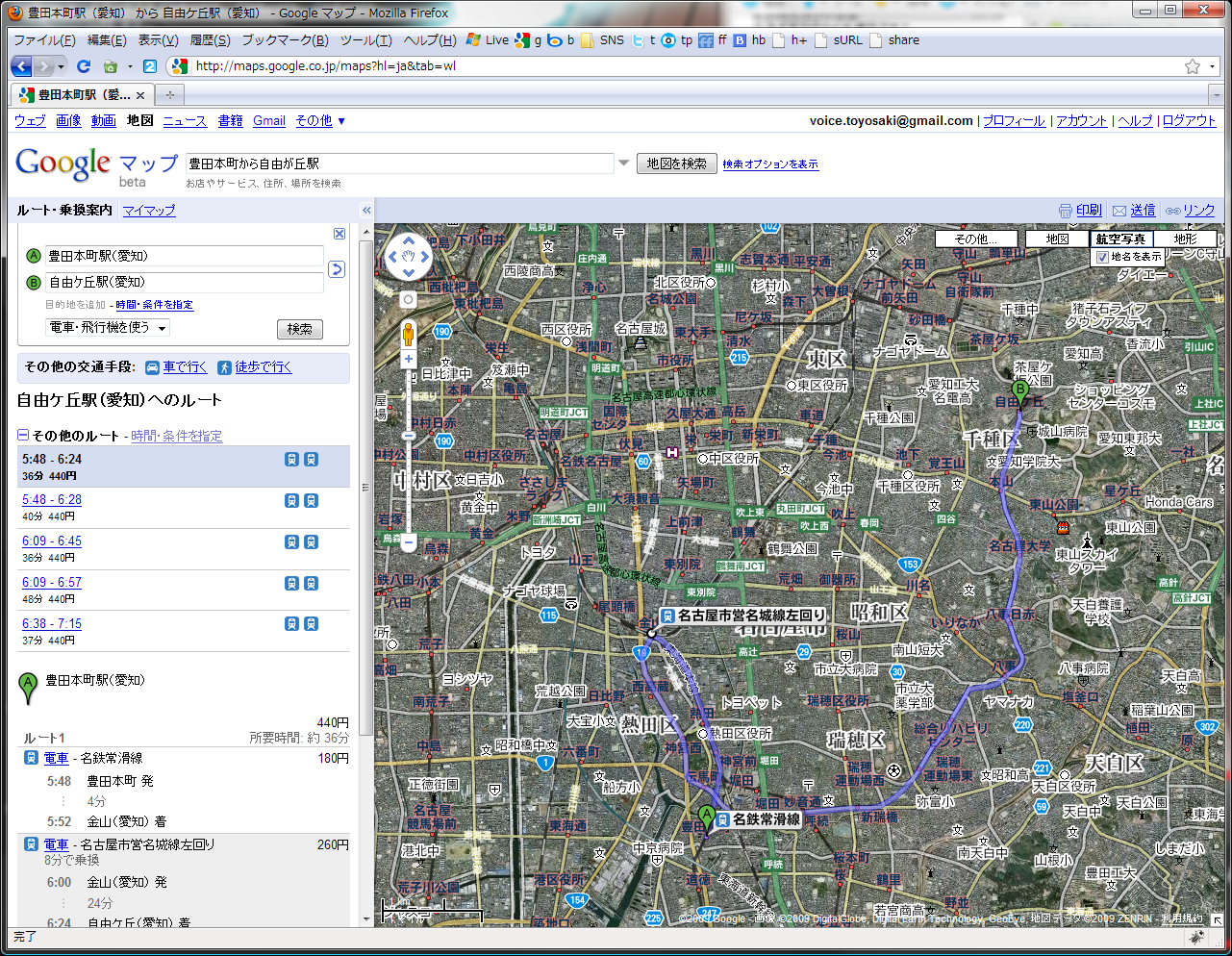Open the SNS bookmark folder
1232x956 pixels.
pos(602,40)
